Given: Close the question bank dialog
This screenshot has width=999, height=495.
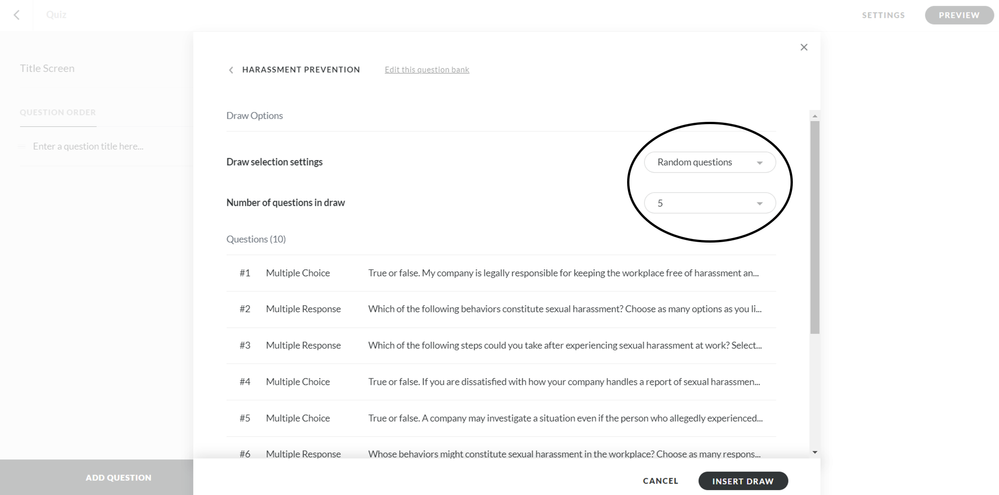Looking at the screenshot, I should coord(804,47).
